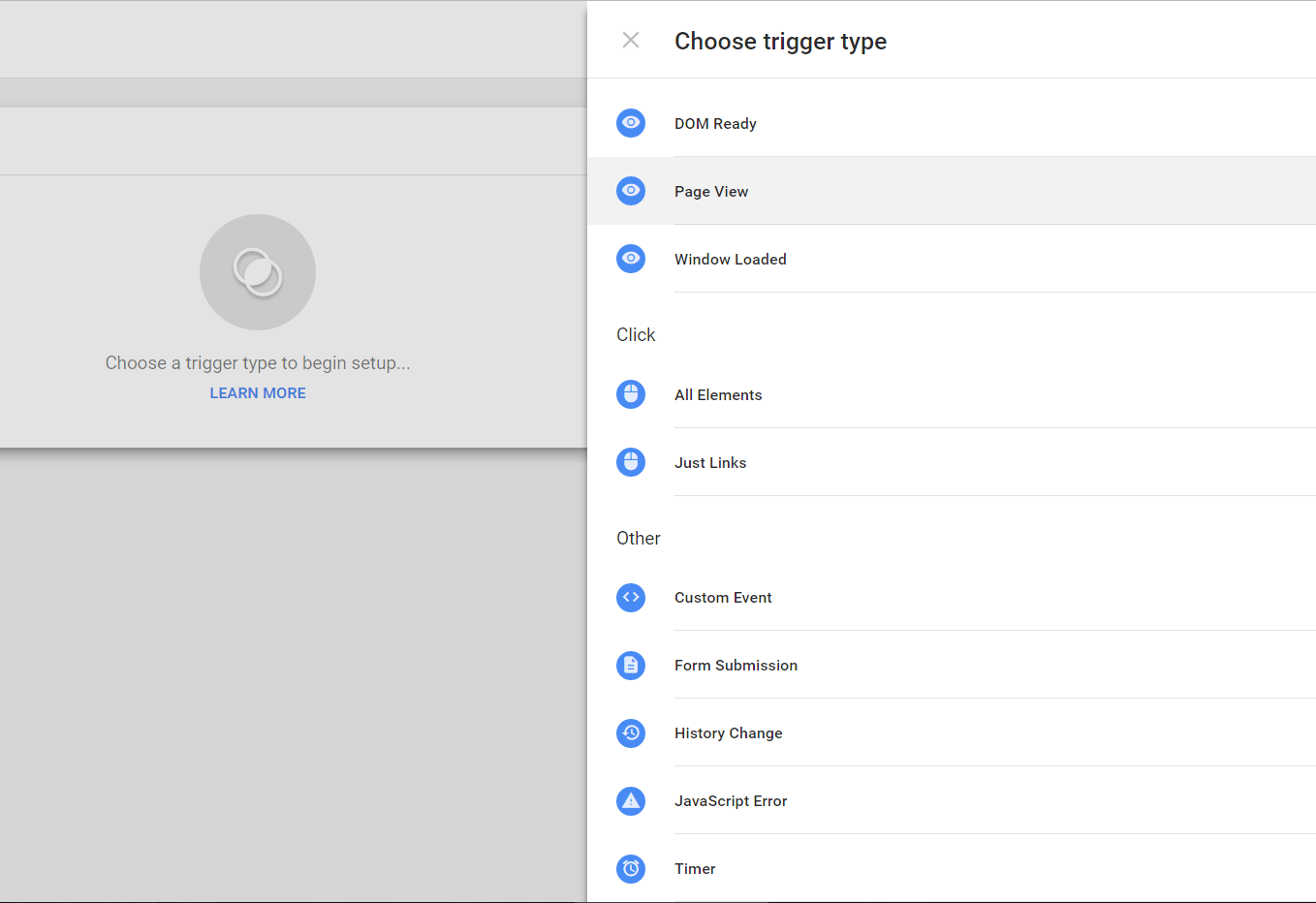Screen dimensions: 1316x903
Task: Select the Window Loaded trigger icon
Action: [631, 259]
